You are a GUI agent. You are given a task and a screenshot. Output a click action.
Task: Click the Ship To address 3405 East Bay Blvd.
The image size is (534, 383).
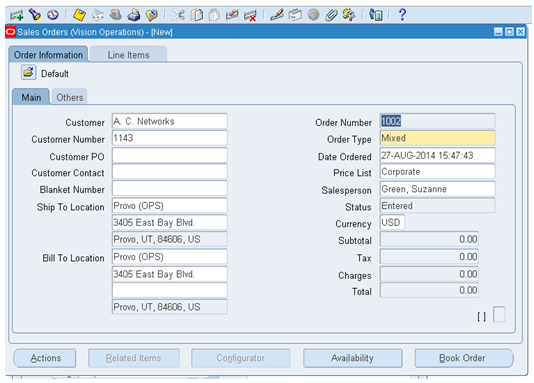[x=170, y=222]
